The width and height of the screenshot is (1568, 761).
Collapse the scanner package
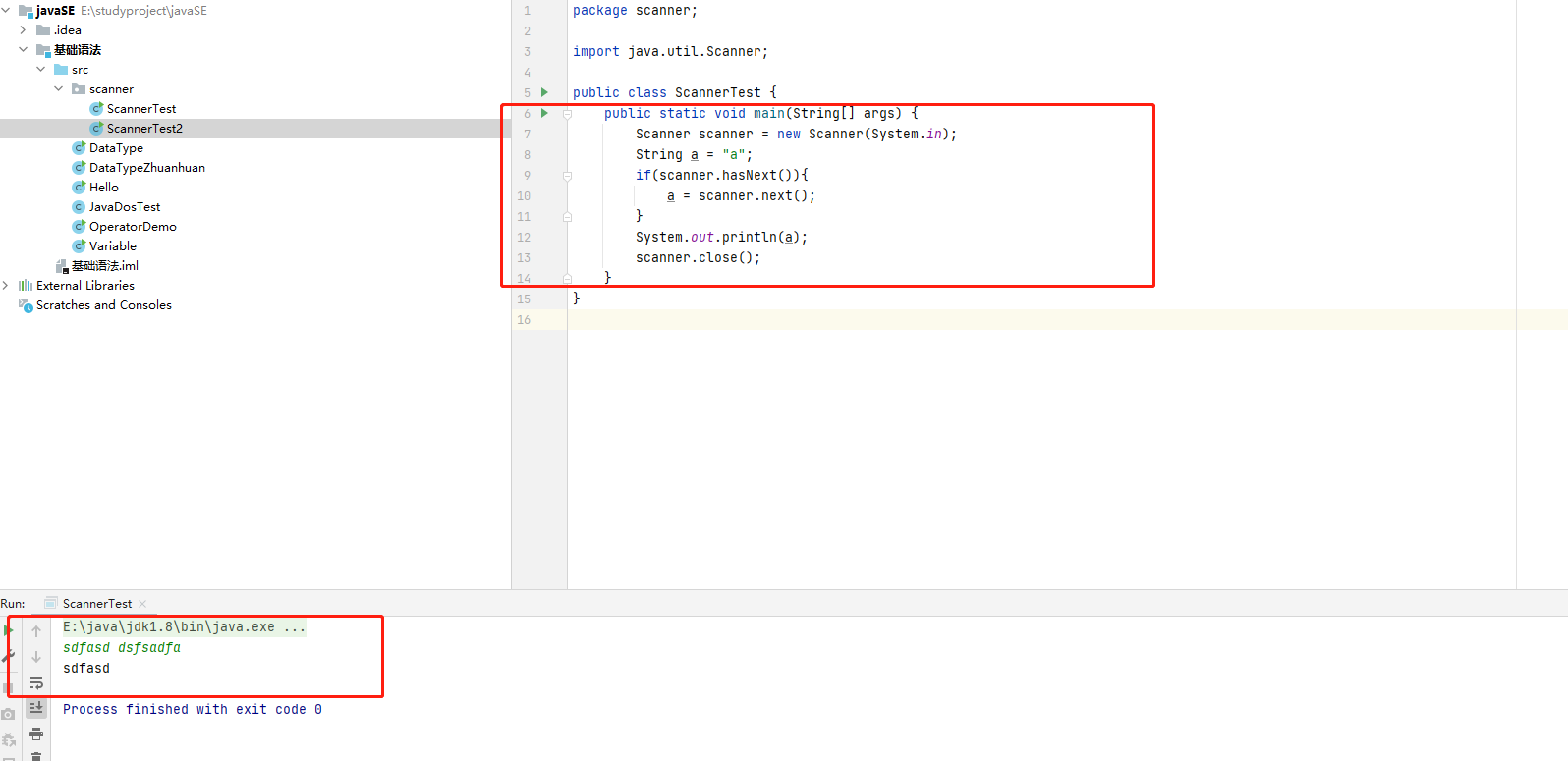coord(59,89)
